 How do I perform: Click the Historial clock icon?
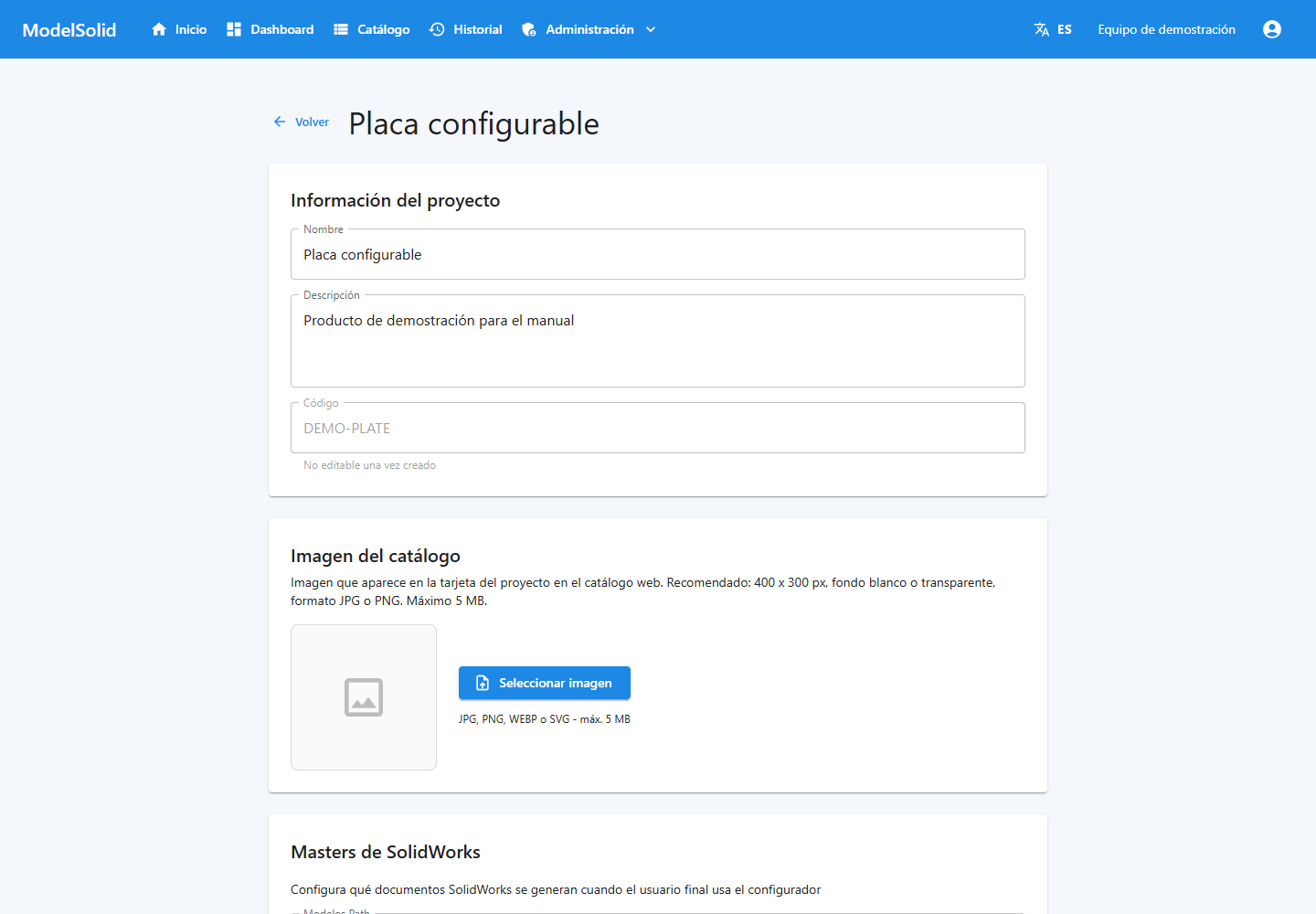click(x=437, y=29)
